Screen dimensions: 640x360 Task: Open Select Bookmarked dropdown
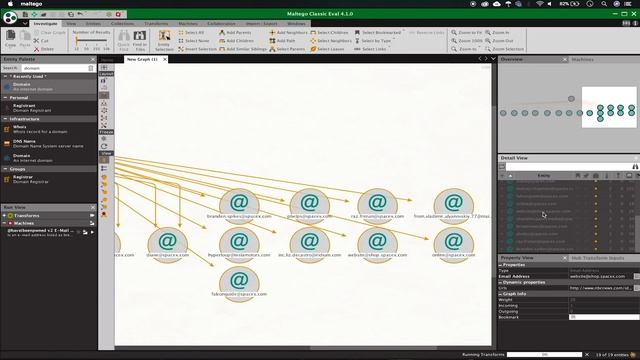click(x=379, y=33)
